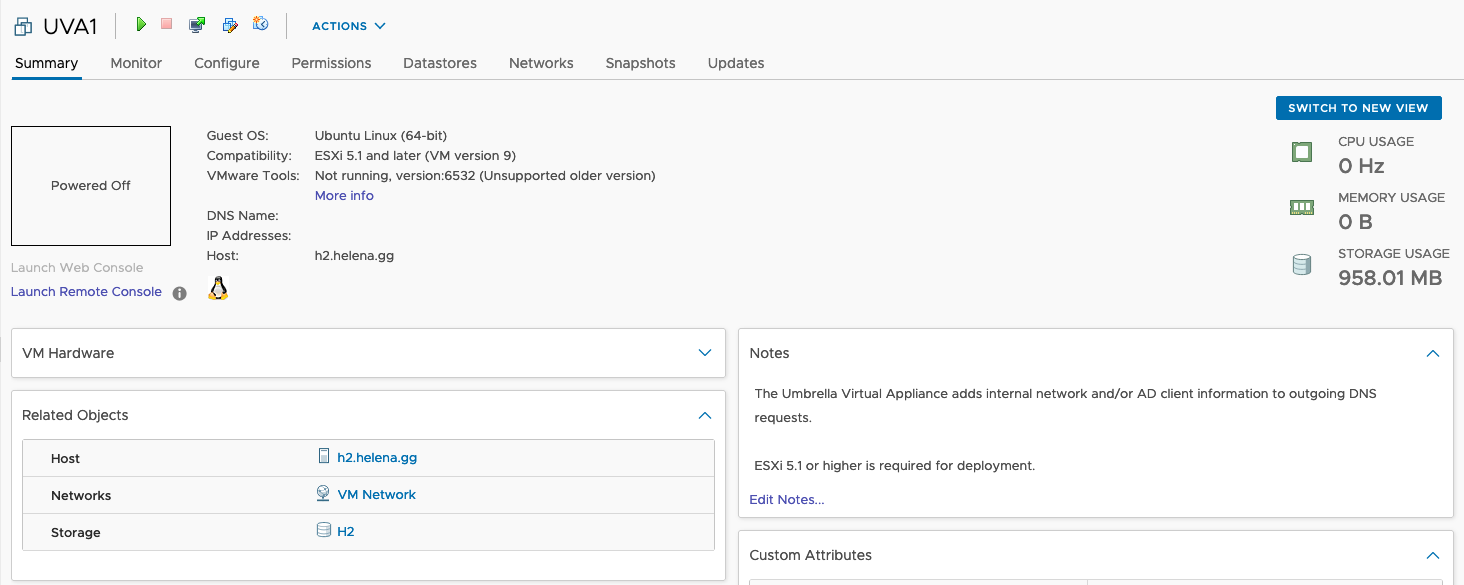Open the h2.helena.gg host link in Related Objects
This screenshot has width=1464, height=585.
pyautogui.click(x=376, y=458)
